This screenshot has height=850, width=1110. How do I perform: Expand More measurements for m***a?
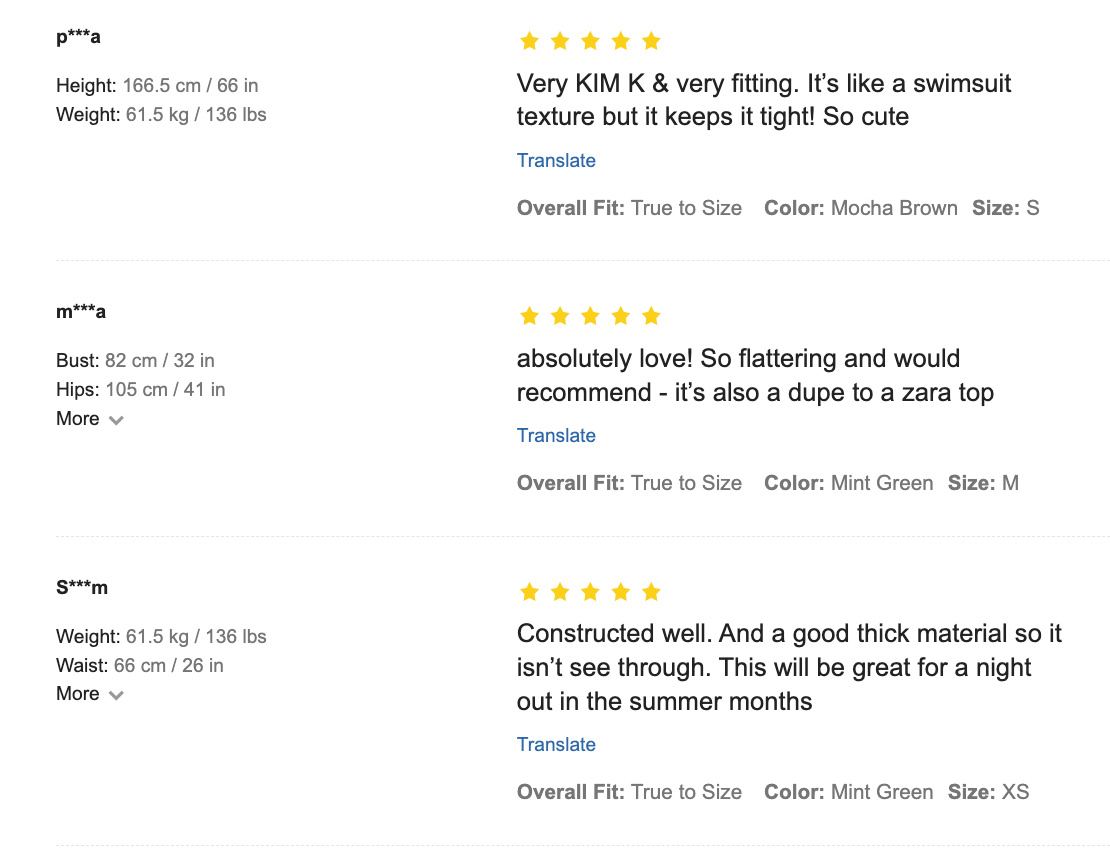pos(78,419)
